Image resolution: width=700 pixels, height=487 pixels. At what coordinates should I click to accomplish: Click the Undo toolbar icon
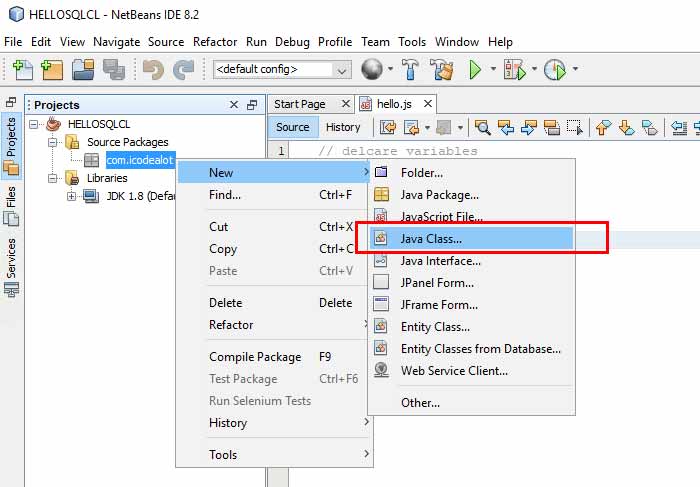153,70
